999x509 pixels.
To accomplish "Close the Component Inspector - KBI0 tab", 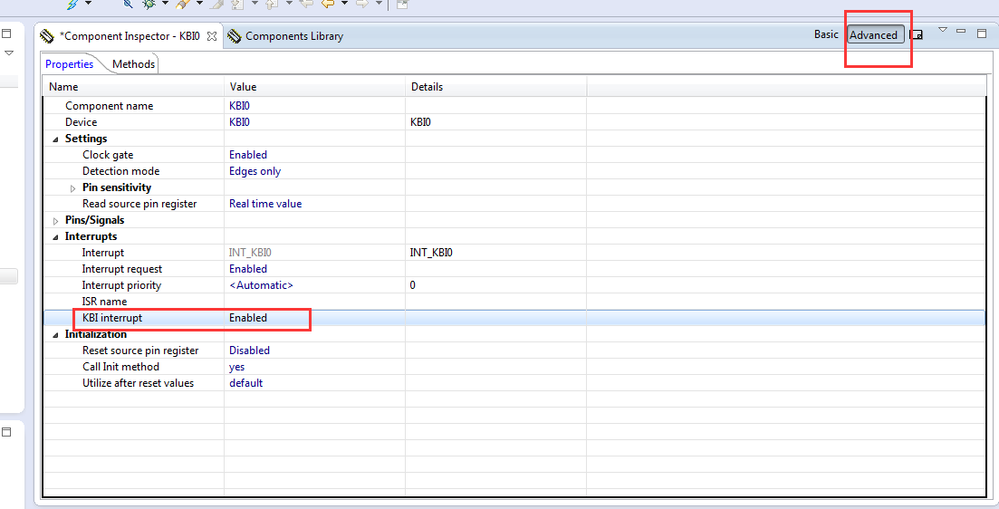I will tap(212, 36).
